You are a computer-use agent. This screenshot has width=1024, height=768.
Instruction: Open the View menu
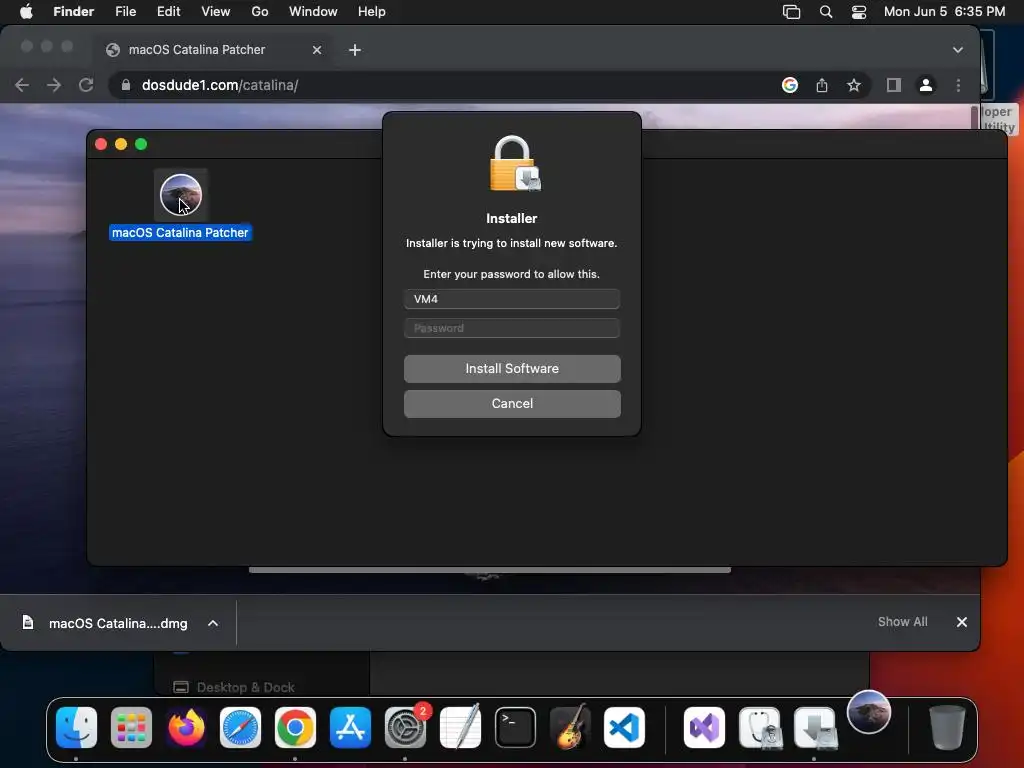pyautogui.click(x=216, y=12)
